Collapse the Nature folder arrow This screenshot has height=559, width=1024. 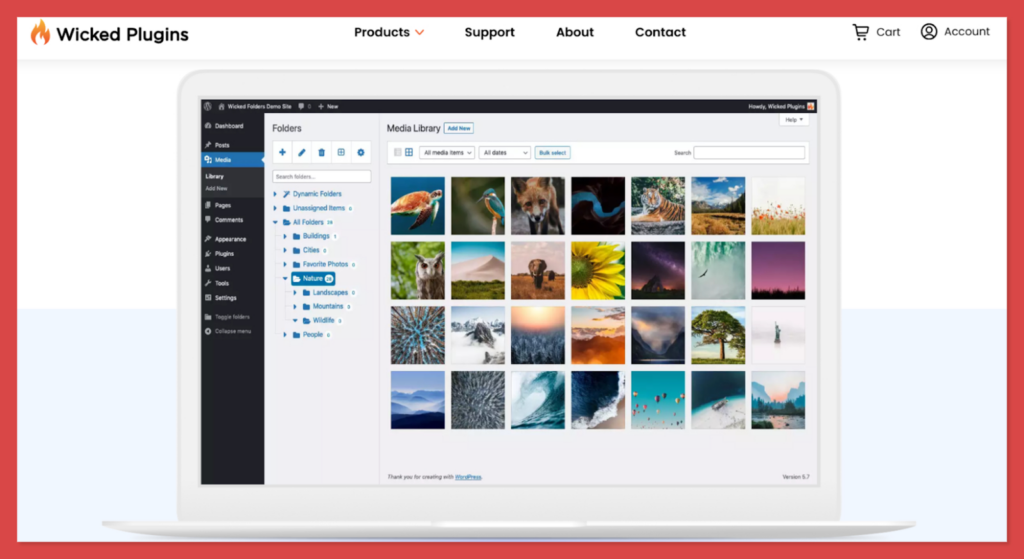click(285, 278)
